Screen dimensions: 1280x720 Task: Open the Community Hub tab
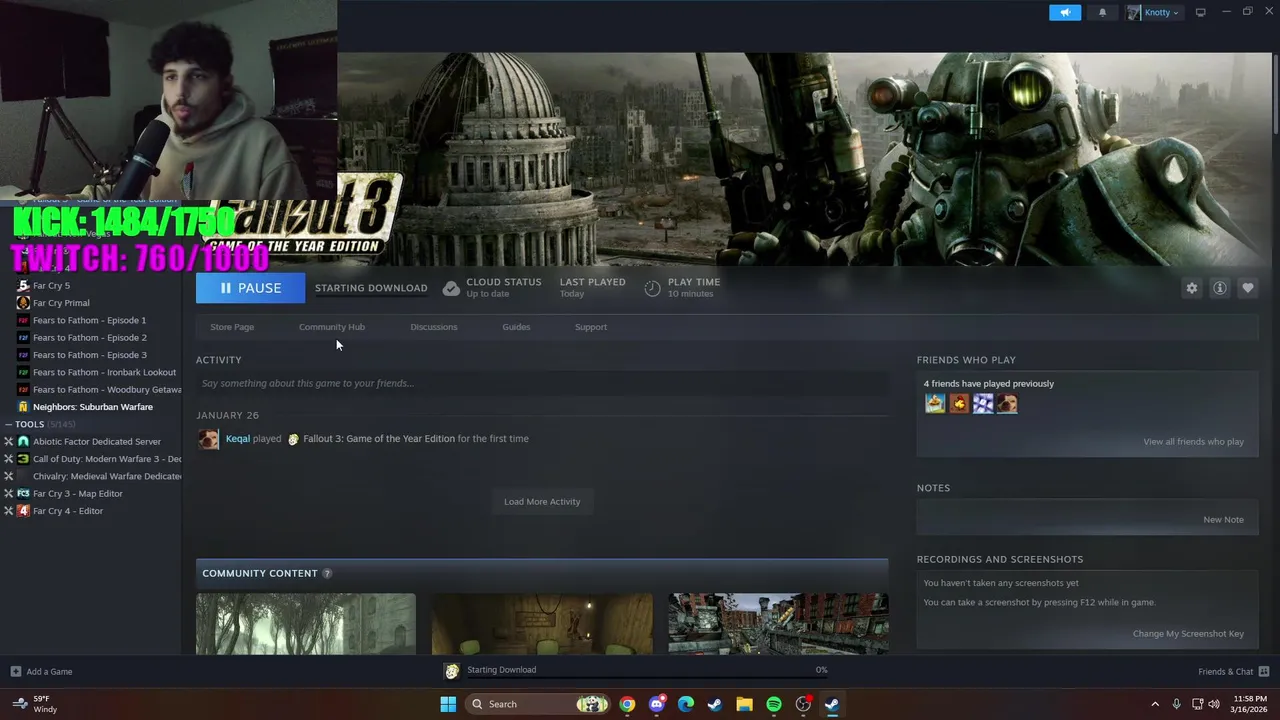pyautogui.click(x=332, y=327)
